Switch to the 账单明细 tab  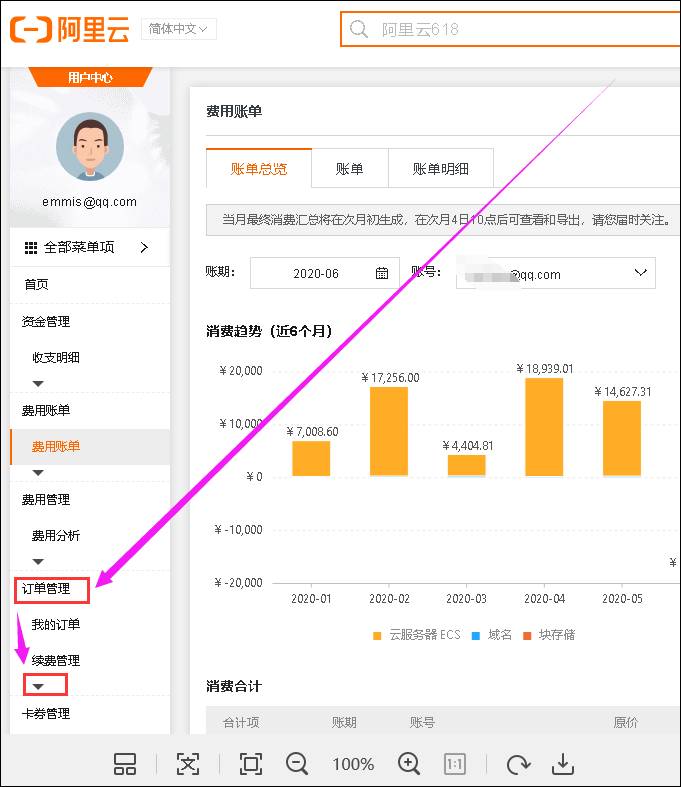tap(441, 169)
